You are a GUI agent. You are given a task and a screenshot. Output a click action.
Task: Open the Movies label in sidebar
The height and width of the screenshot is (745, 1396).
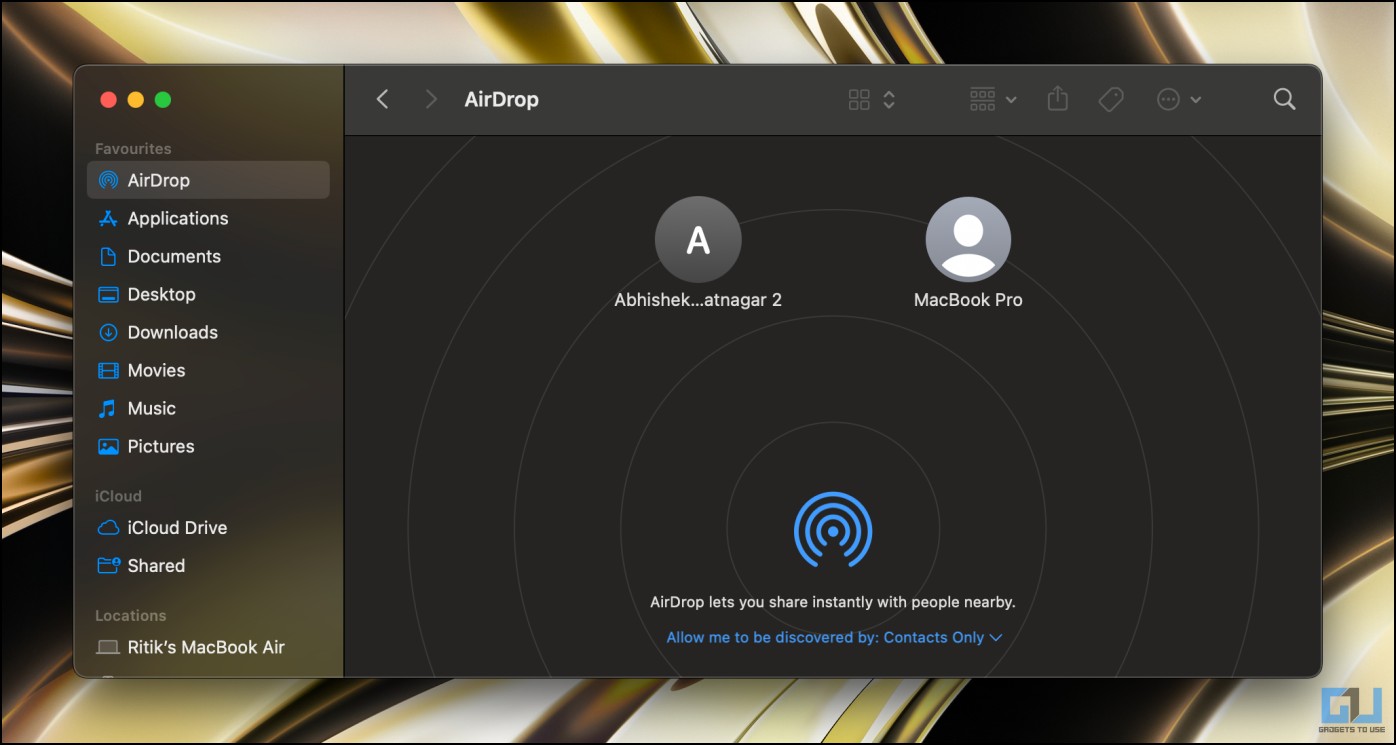point(157,371)
